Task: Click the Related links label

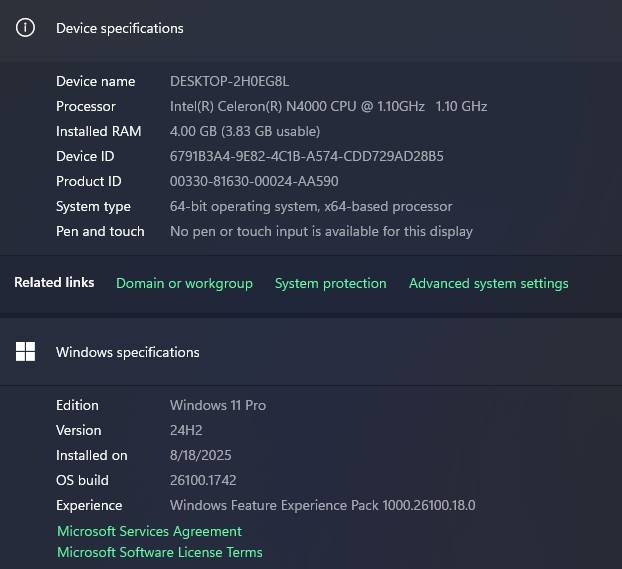Action: [54, 283]
